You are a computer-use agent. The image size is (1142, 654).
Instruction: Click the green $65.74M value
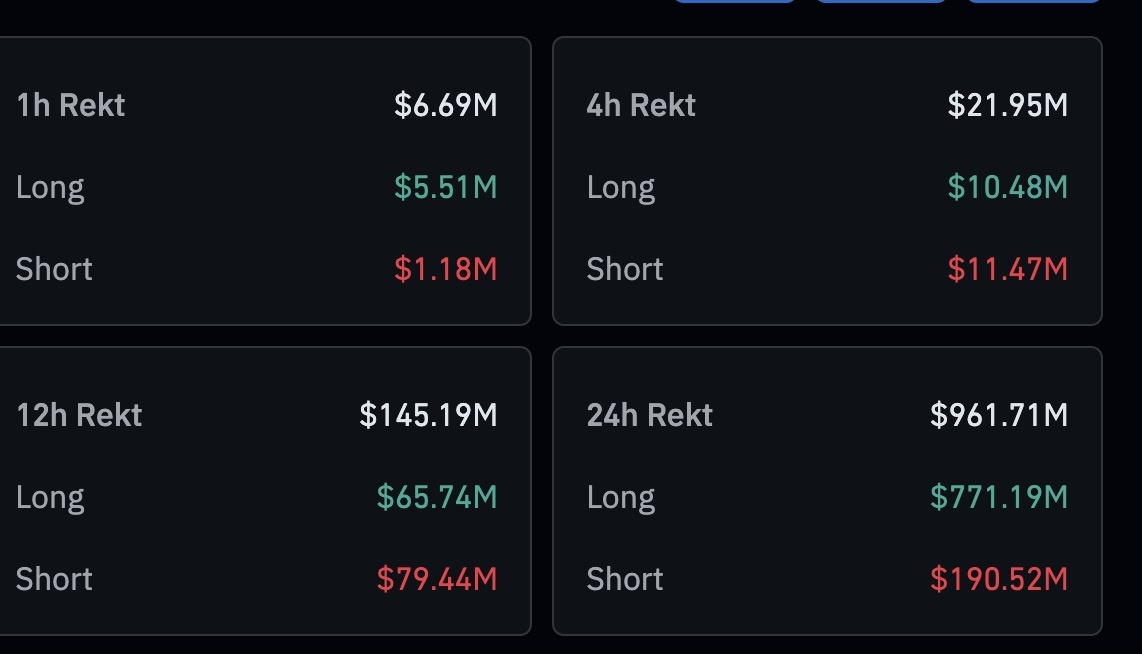pos(437,497)
